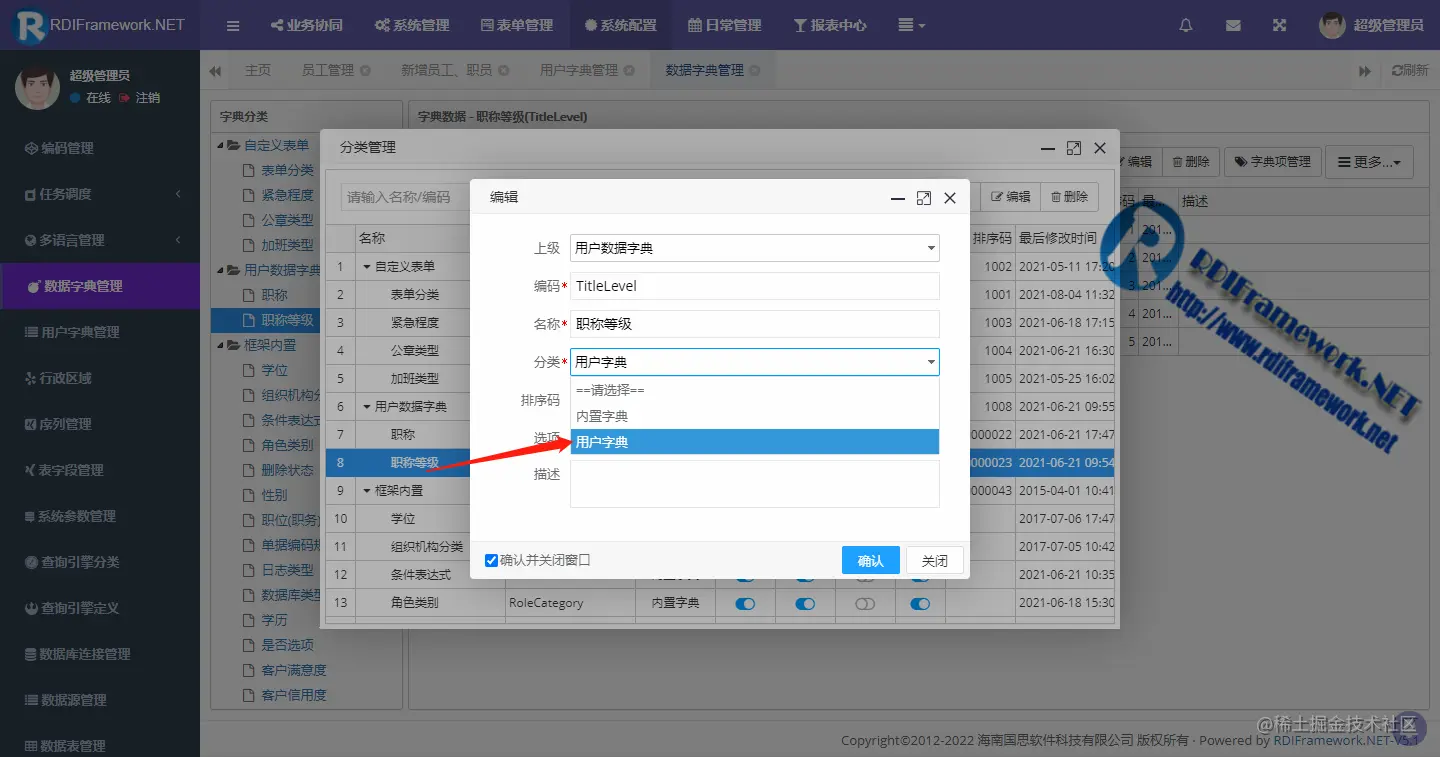Open 字典项管理 with the tag icon
1440x757 pixels.
click(1272, 161)
